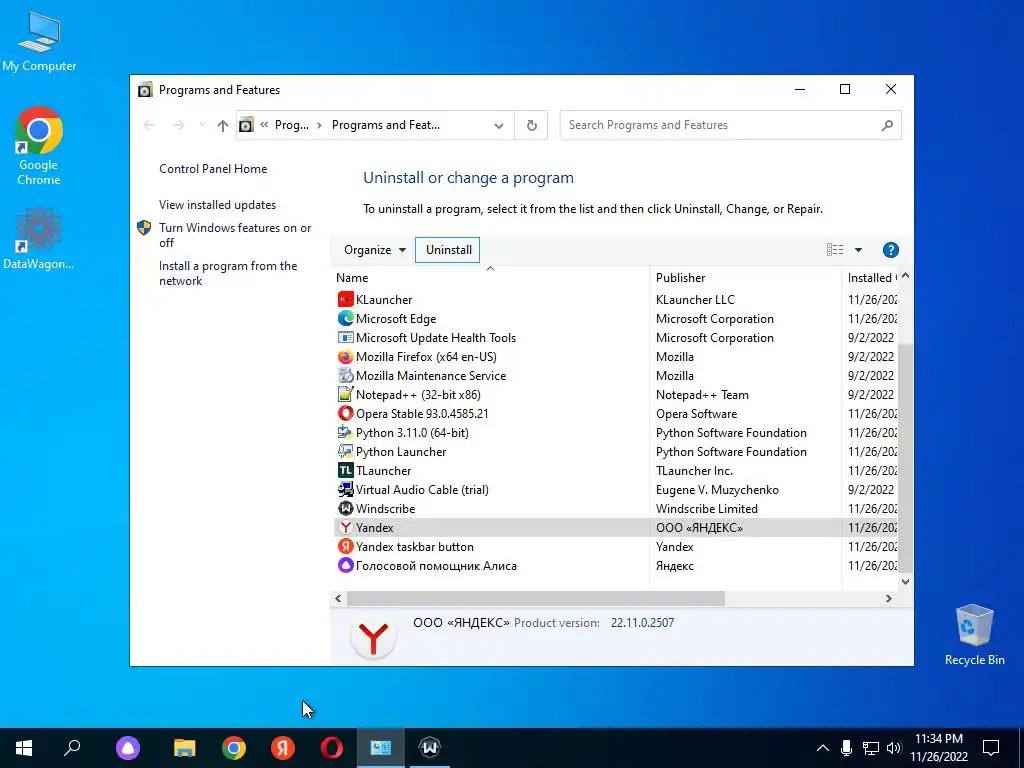Screen dimensions: 1024x768
Task: Open recent locations dropdown arrow
Action: [x=202, y=125]
